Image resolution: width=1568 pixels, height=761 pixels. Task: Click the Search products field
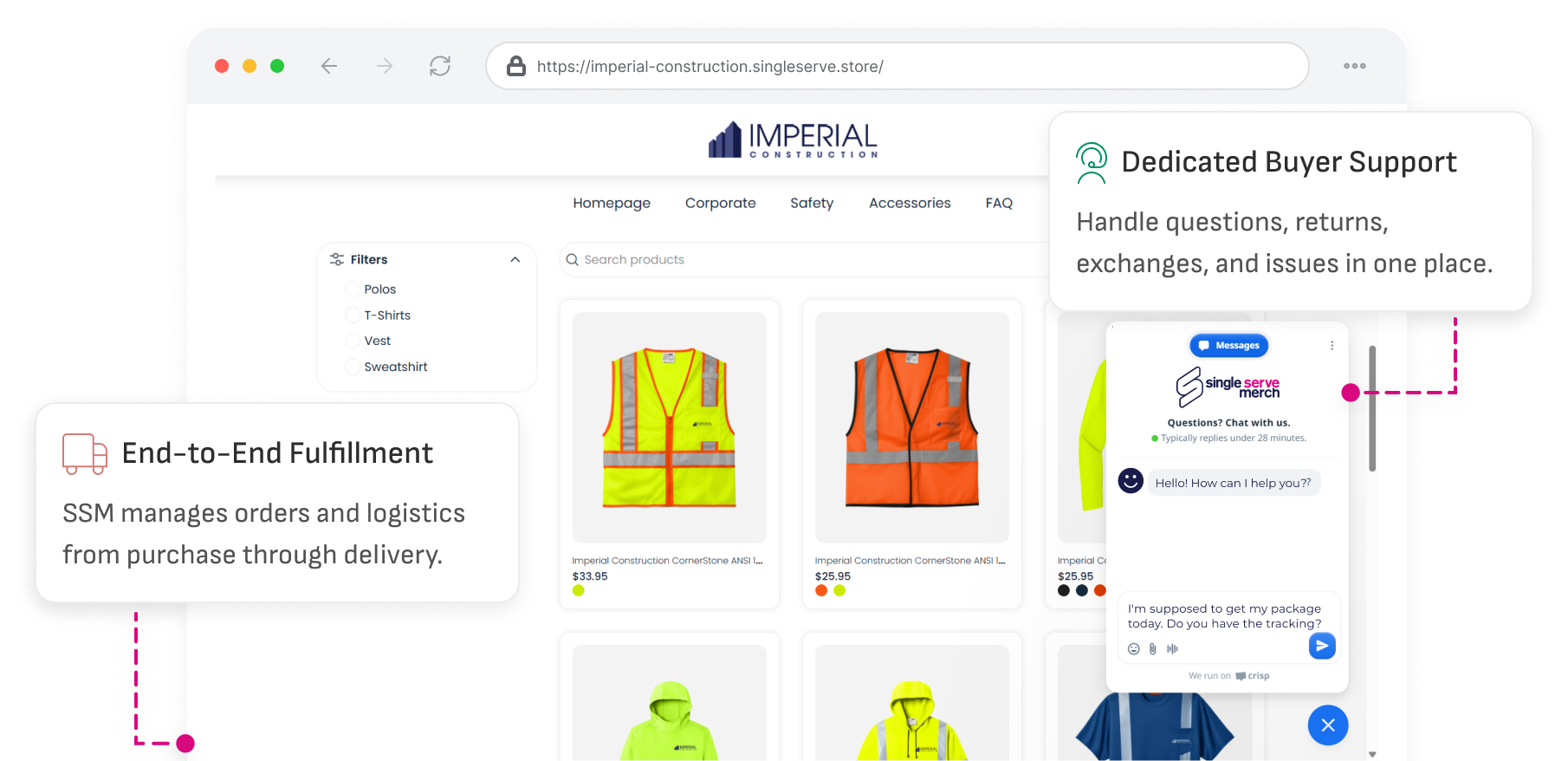click(806, 259)
